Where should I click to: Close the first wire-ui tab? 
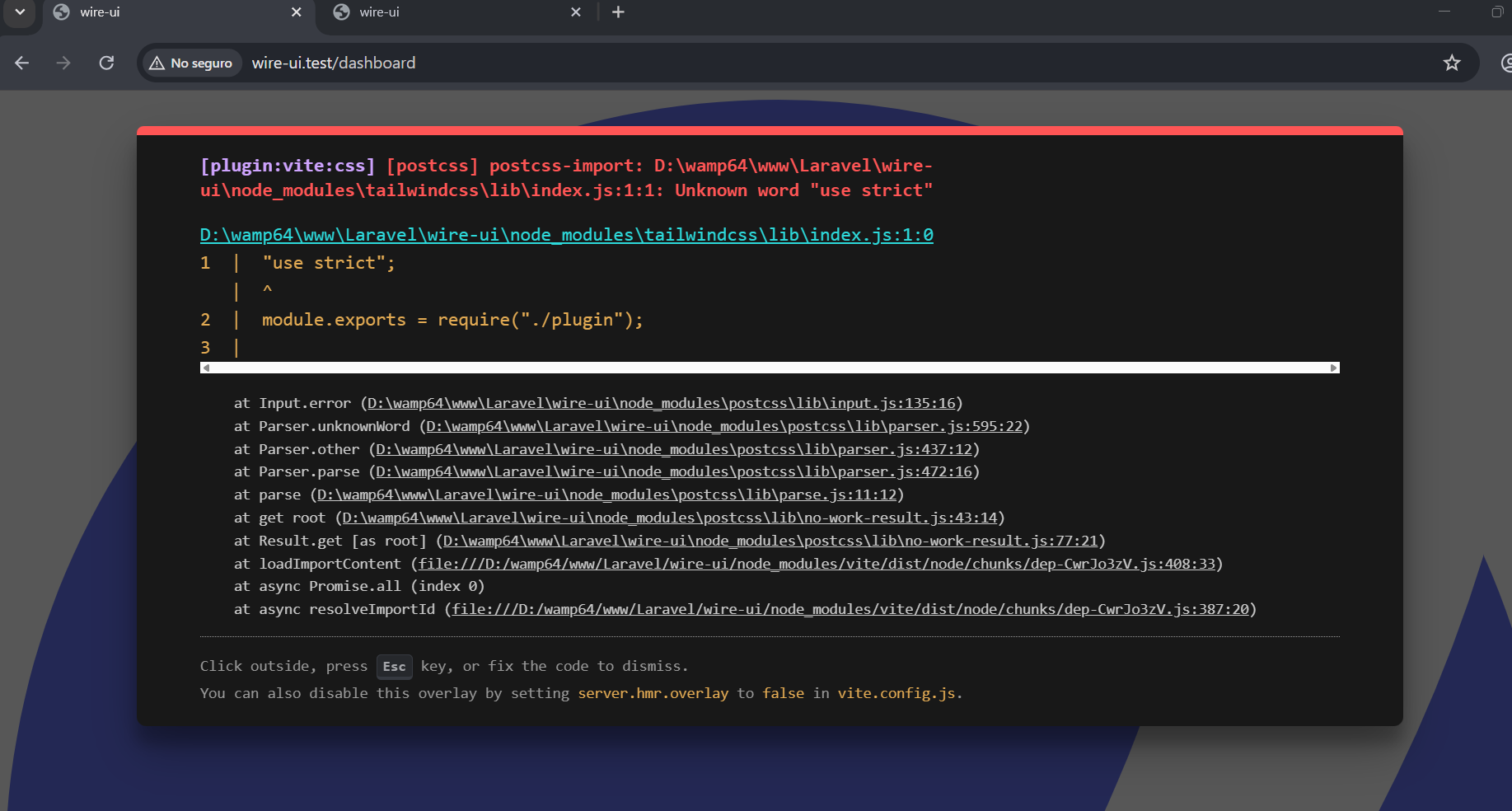point(297,12)
